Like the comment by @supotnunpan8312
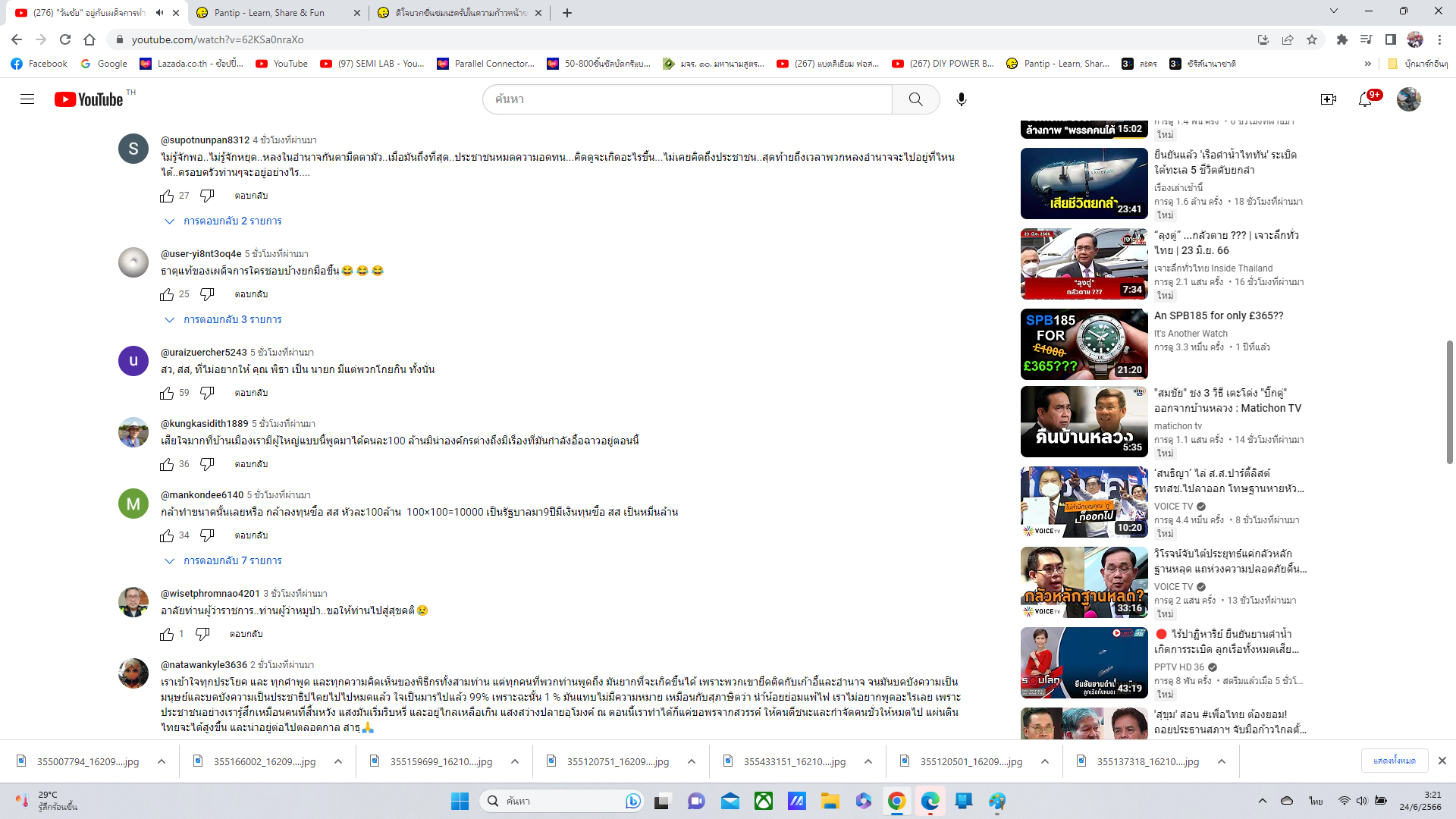This screenshot has height=819, width=1456. 167,196
